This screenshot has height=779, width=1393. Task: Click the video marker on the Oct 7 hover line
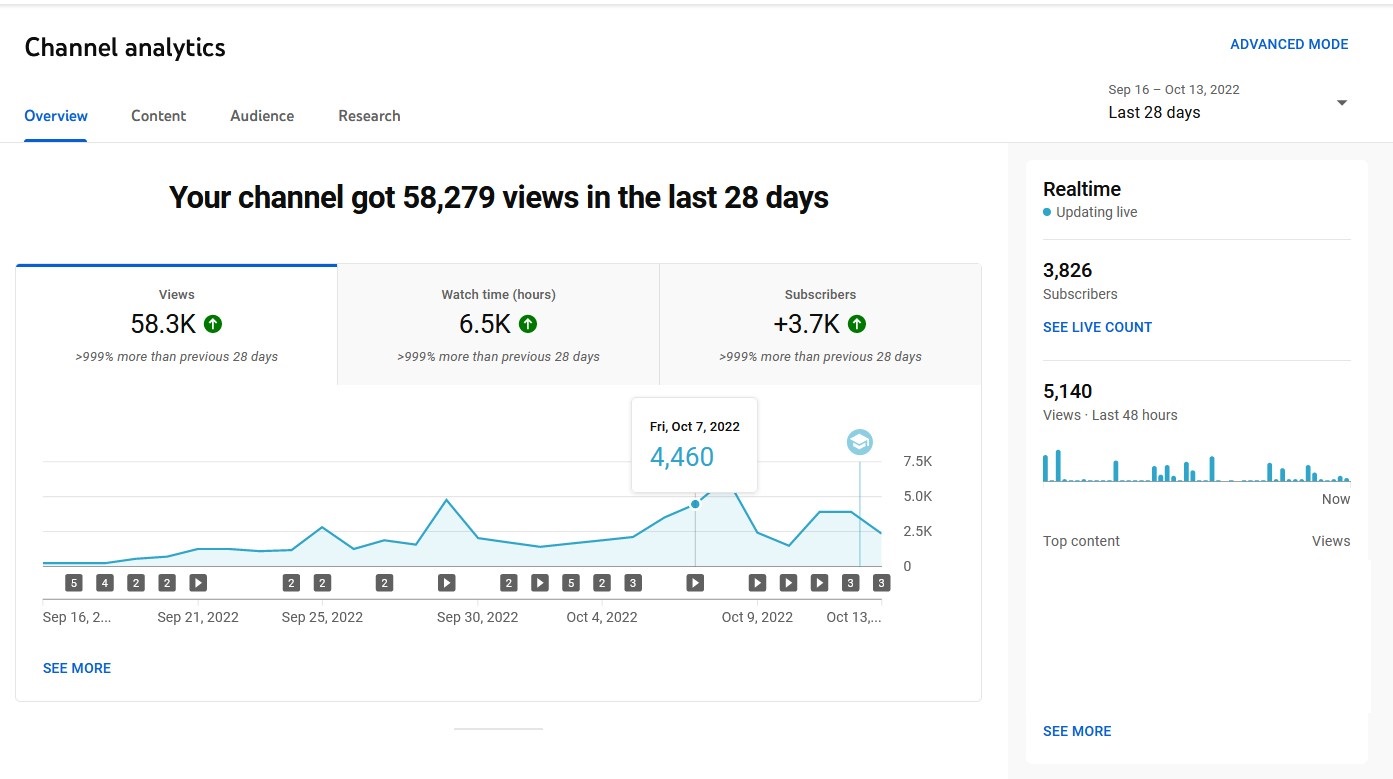(695, 583)
